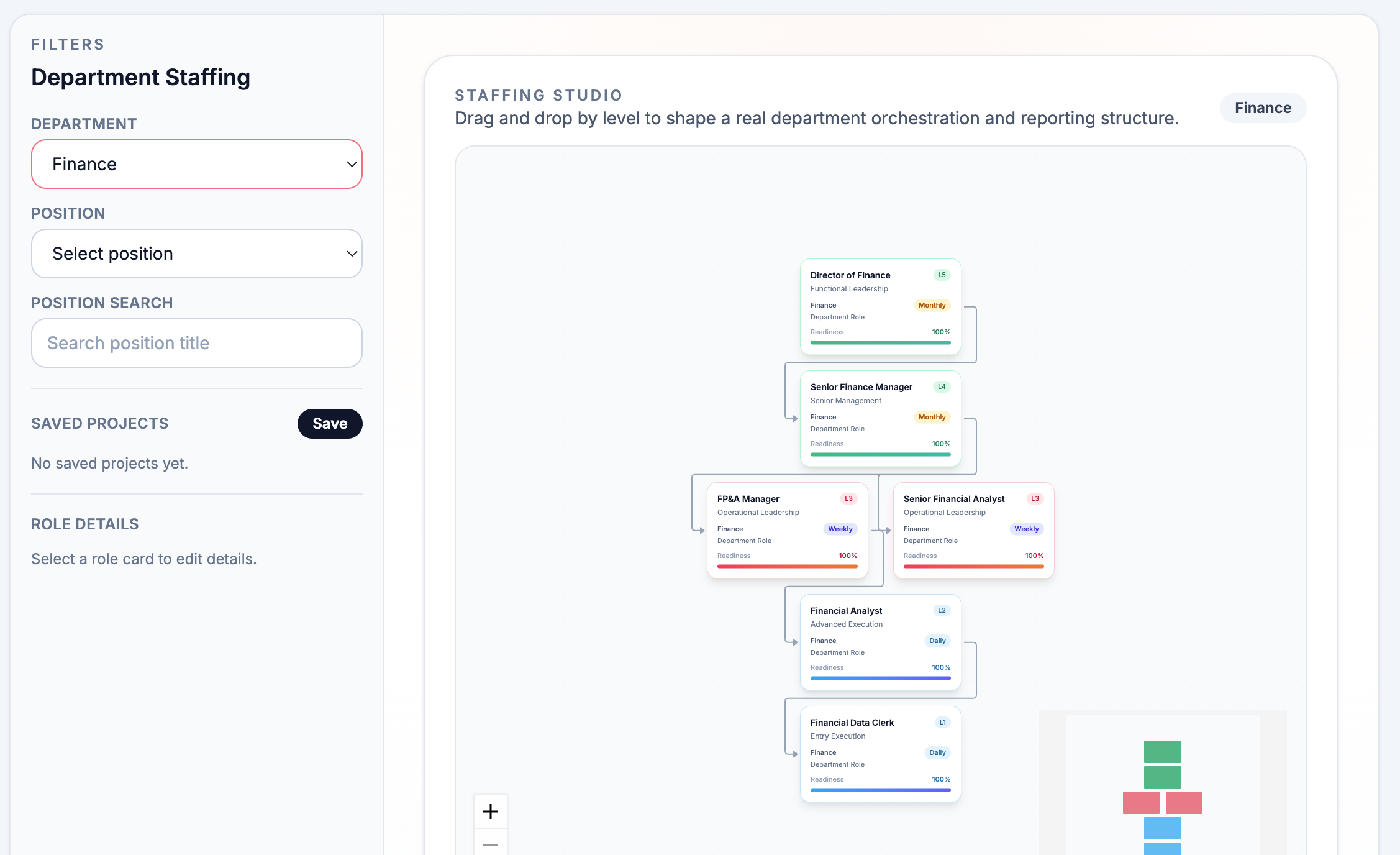Open the Department dropdown showing Finance
1400x855 pixels.
pos(197,164)
